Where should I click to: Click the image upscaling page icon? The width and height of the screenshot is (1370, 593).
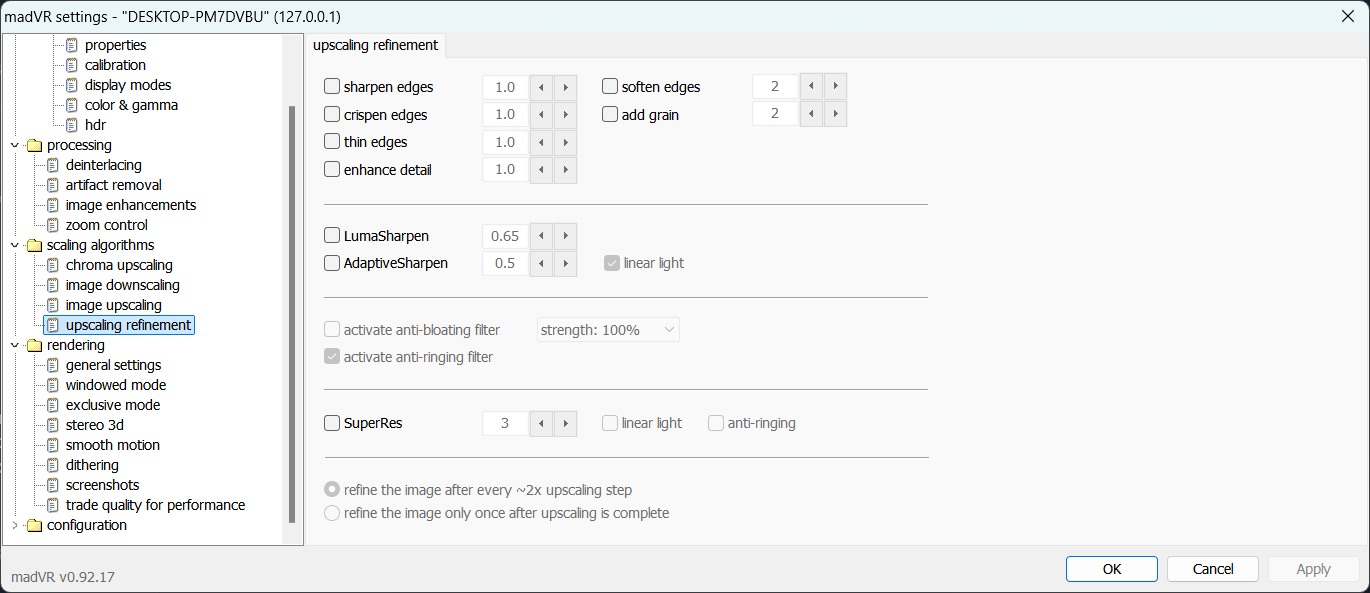[x=53, y=305]
